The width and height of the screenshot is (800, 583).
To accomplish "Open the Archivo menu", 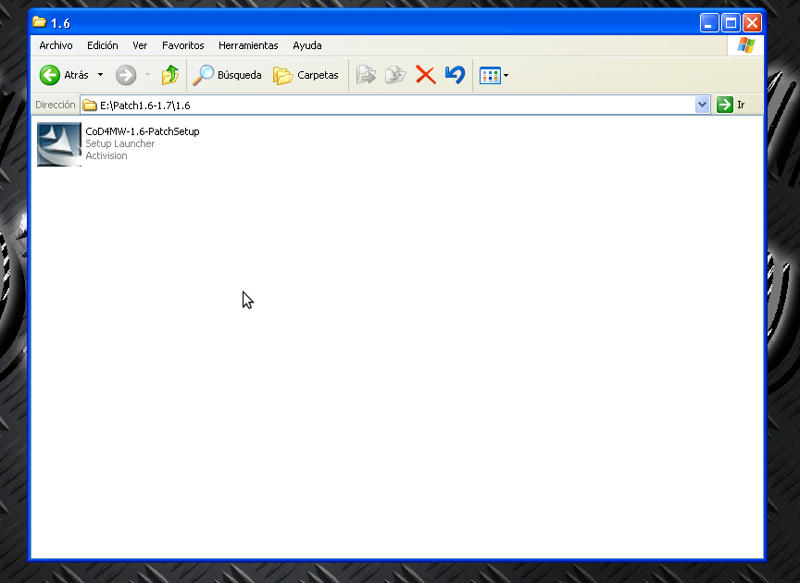I will (x=56, y=45).
